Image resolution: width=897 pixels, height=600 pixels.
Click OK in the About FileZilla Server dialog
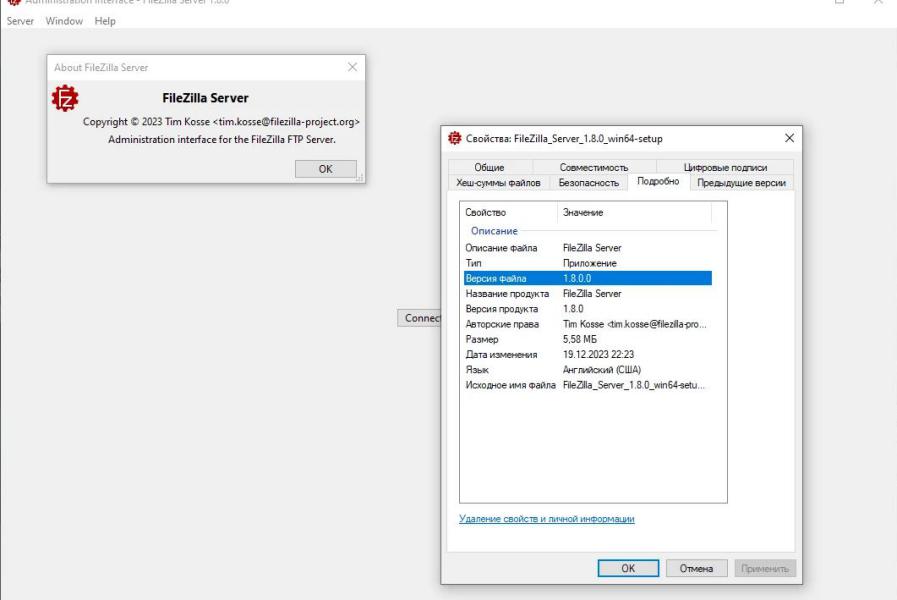[x=326, y=169]
